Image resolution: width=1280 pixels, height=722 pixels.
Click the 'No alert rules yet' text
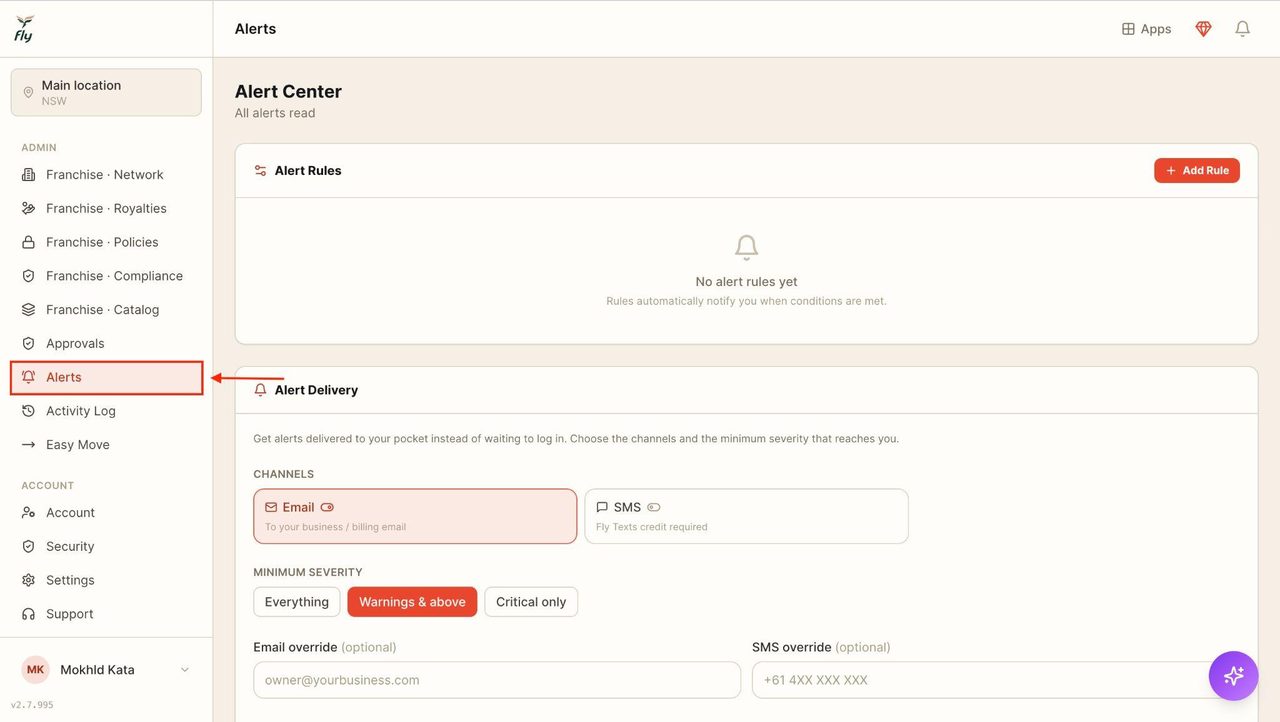[x=746, y=282]
